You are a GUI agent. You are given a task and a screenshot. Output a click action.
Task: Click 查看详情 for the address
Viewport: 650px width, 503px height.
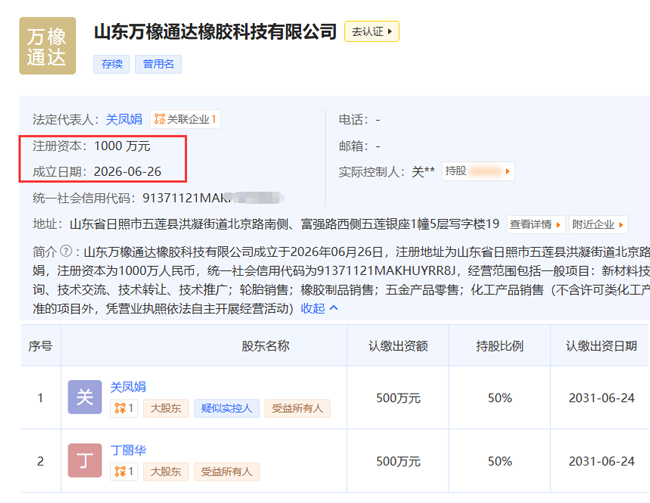(535, 224)
